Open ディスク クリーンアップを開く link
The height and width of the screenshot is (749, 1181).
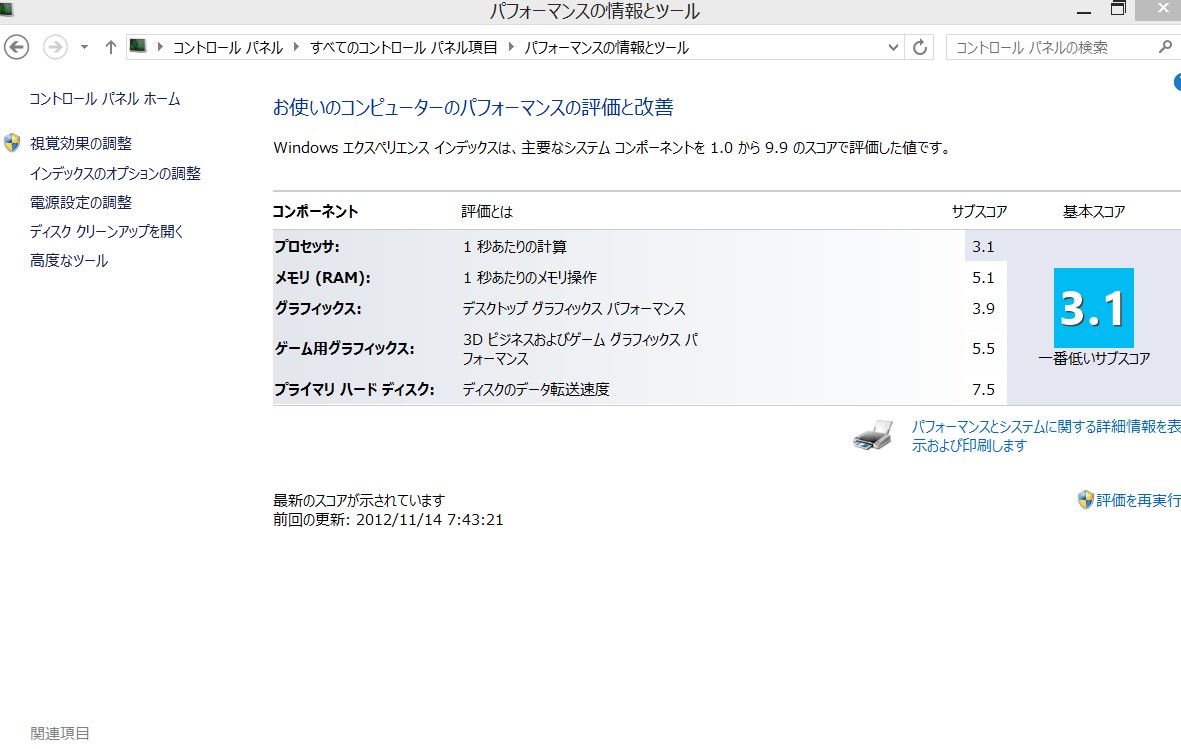pyautogui.click(x=106, y=231)
